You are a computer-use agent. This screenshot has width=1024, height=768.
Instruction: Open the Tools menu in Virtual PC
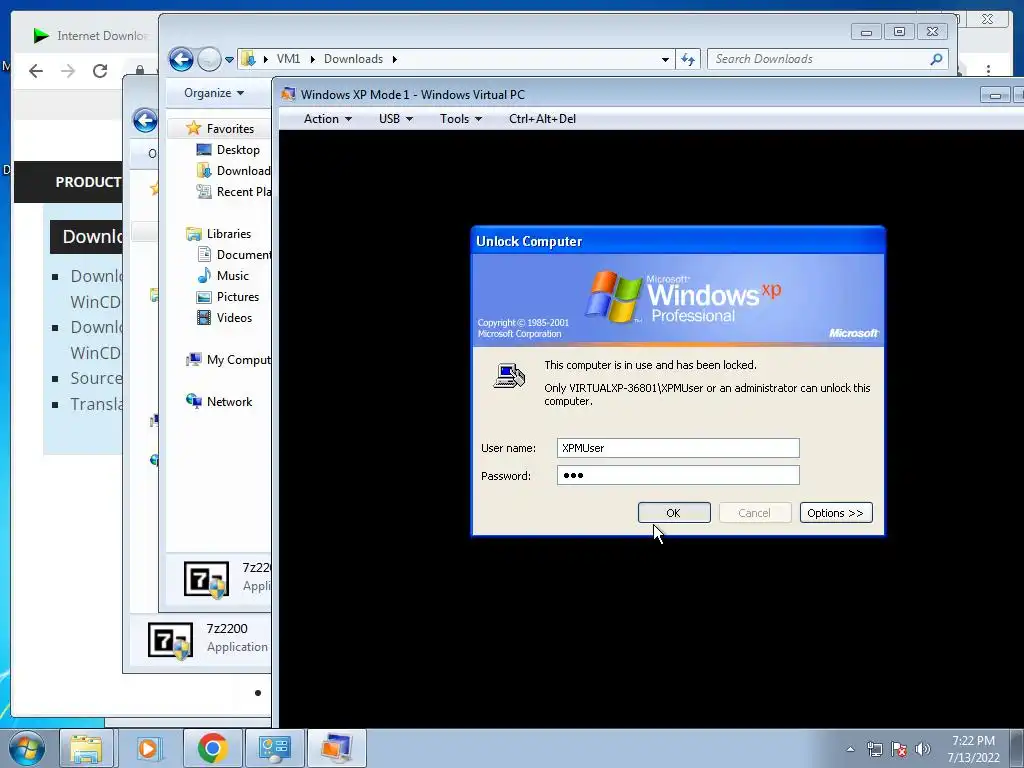point(460,119)
